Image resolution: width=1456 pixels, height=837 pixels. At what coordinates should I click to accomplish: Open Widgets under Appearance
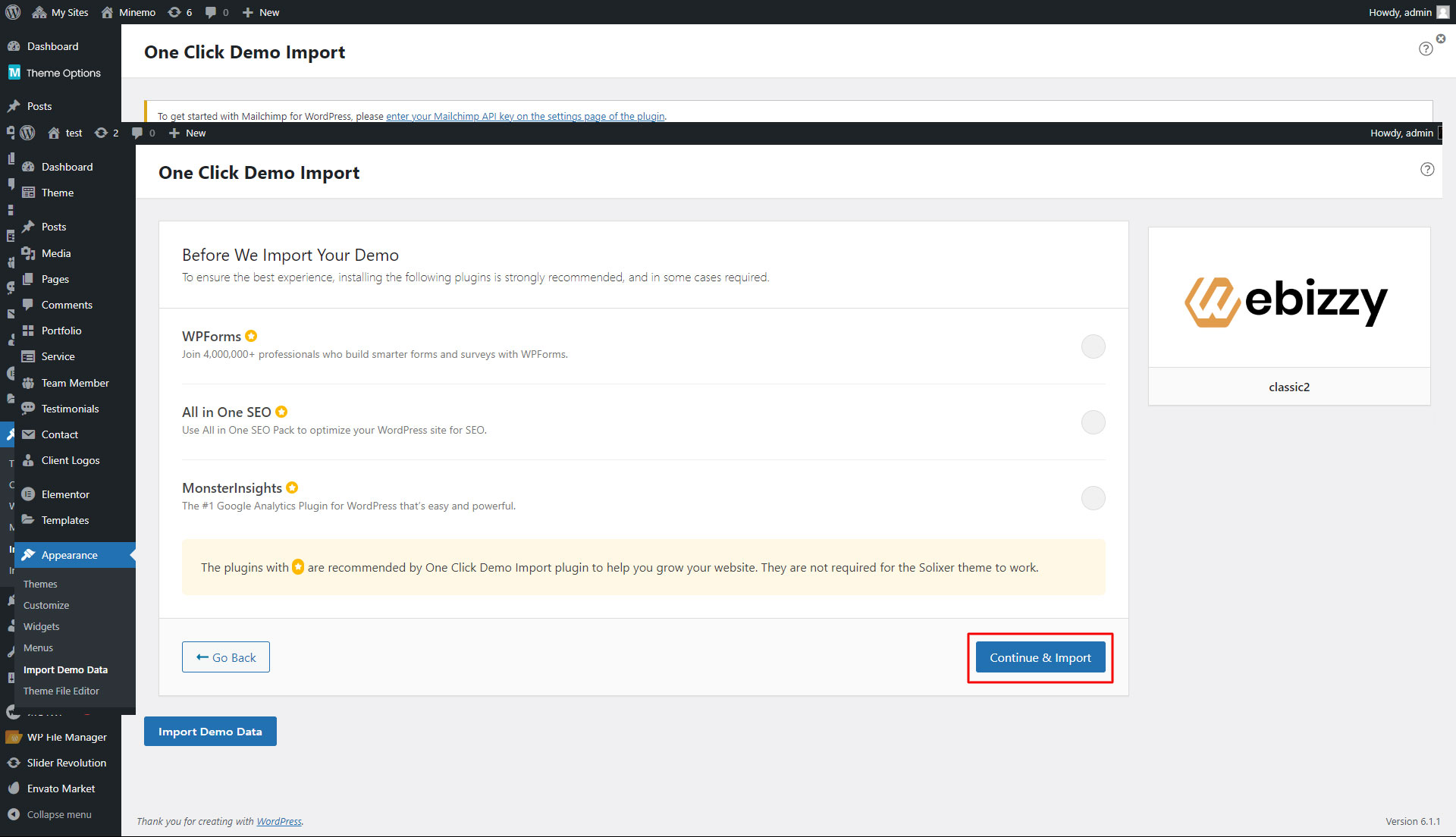point(41,626)
